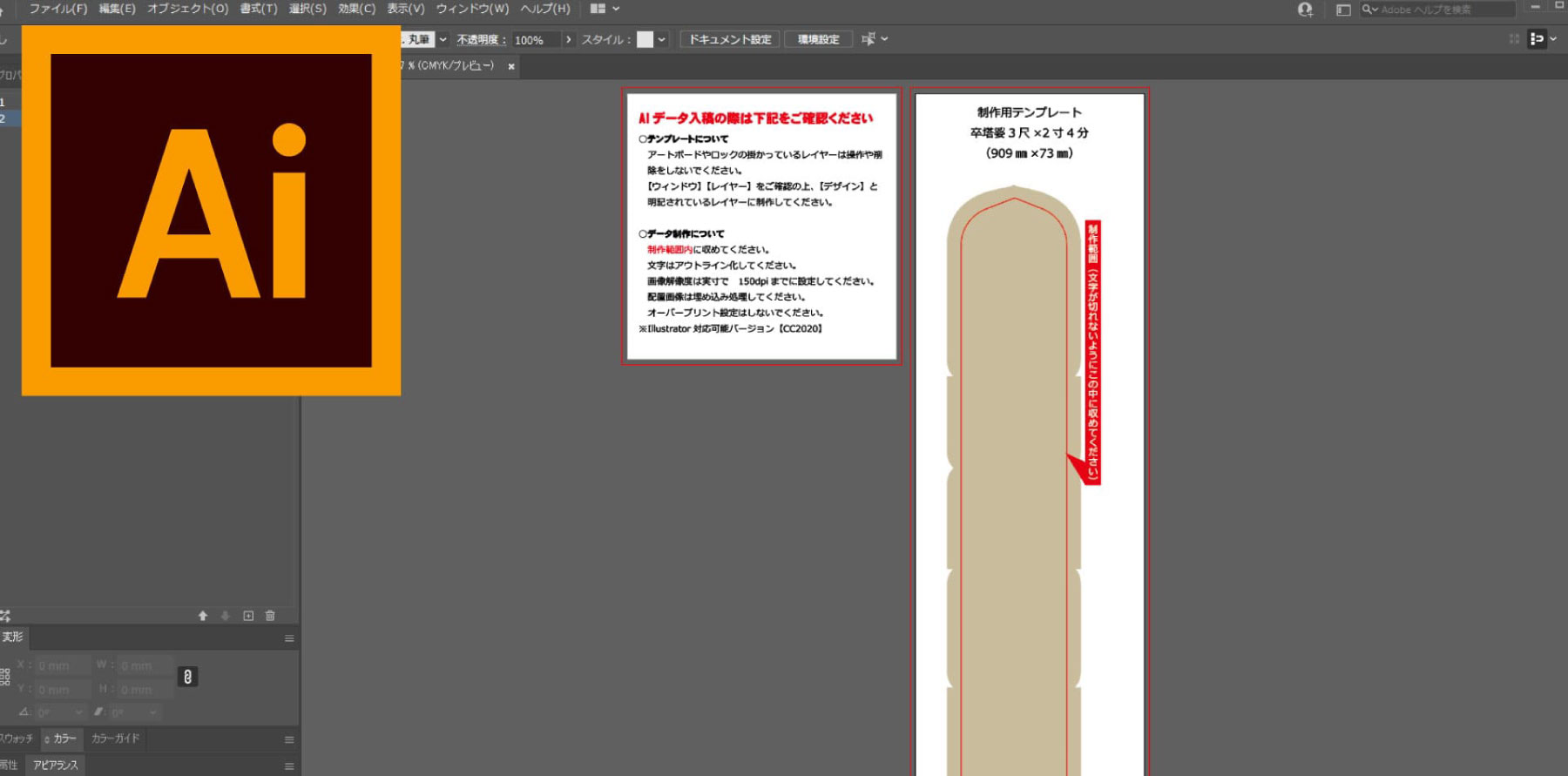Click the X position field

tap(64, 665)
